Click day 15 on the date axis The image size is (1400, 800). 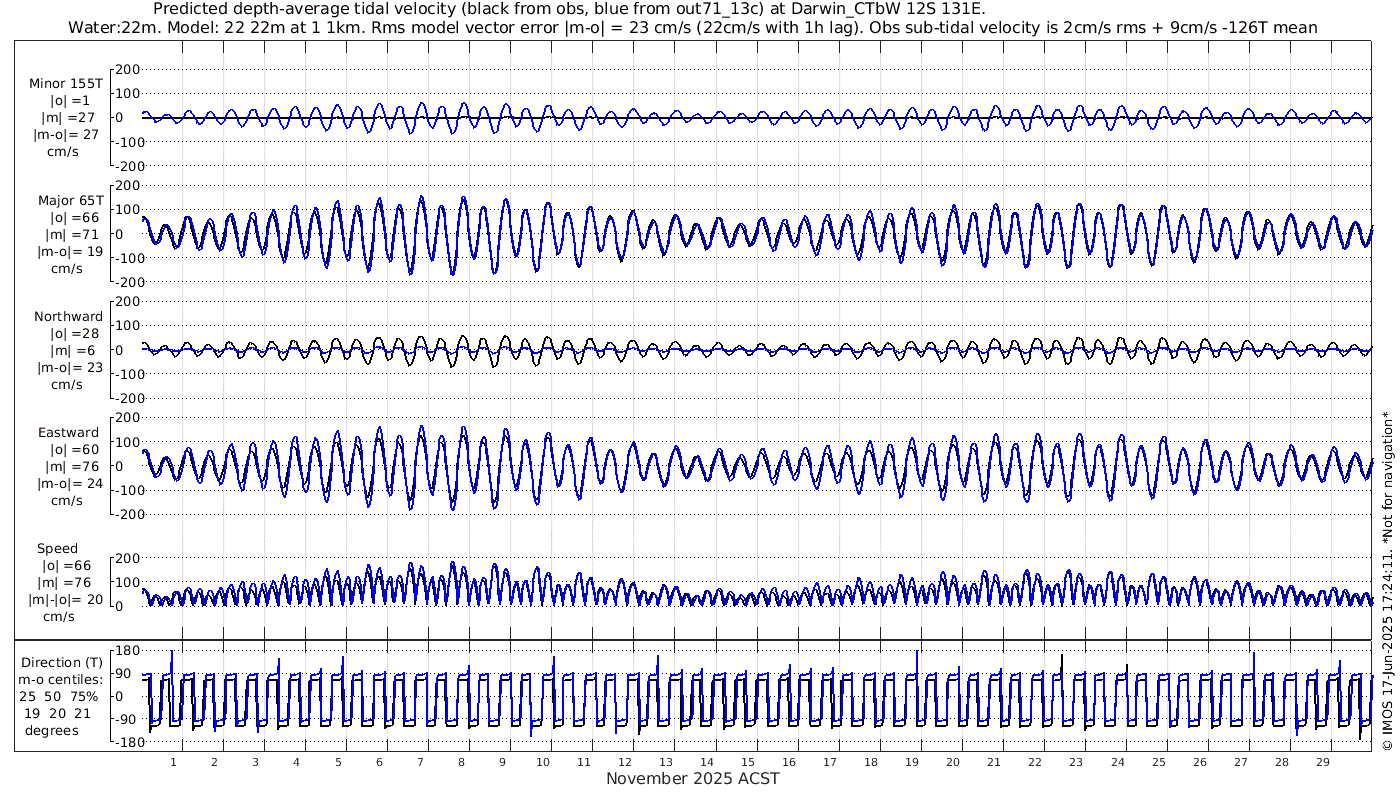[748, 762]
